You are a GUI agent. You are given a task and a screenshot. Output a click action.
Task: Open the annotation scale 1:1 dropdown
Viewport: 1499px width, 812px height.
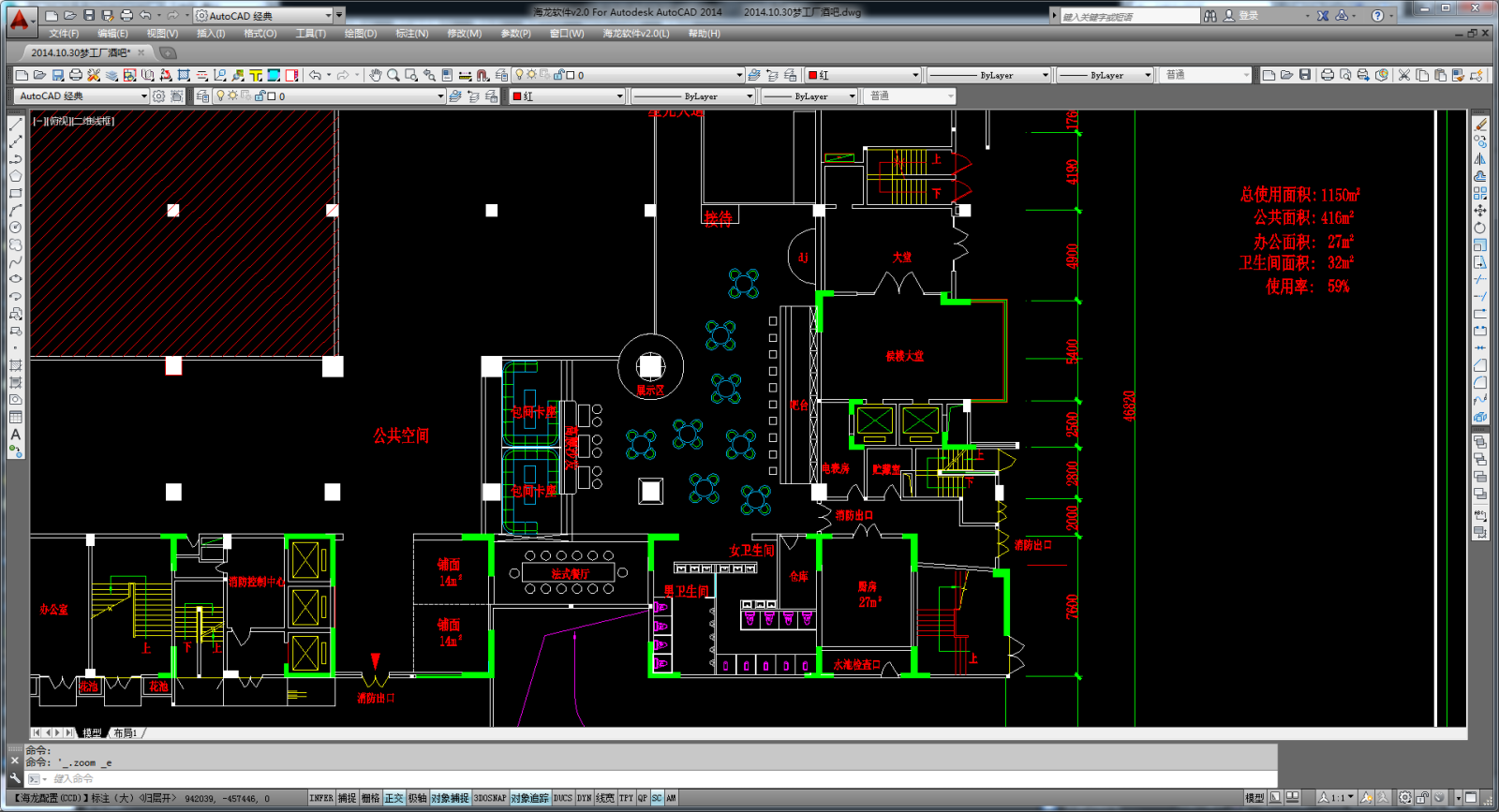click(1337, 798)
